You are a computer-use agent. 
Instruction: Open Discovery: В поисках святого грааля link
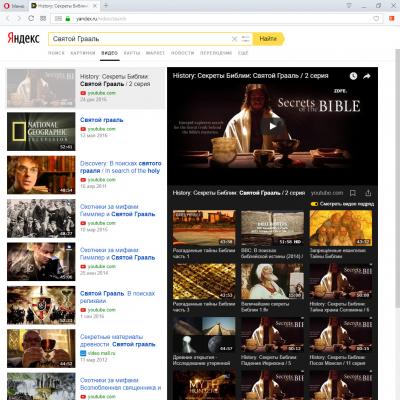(121, 167)
